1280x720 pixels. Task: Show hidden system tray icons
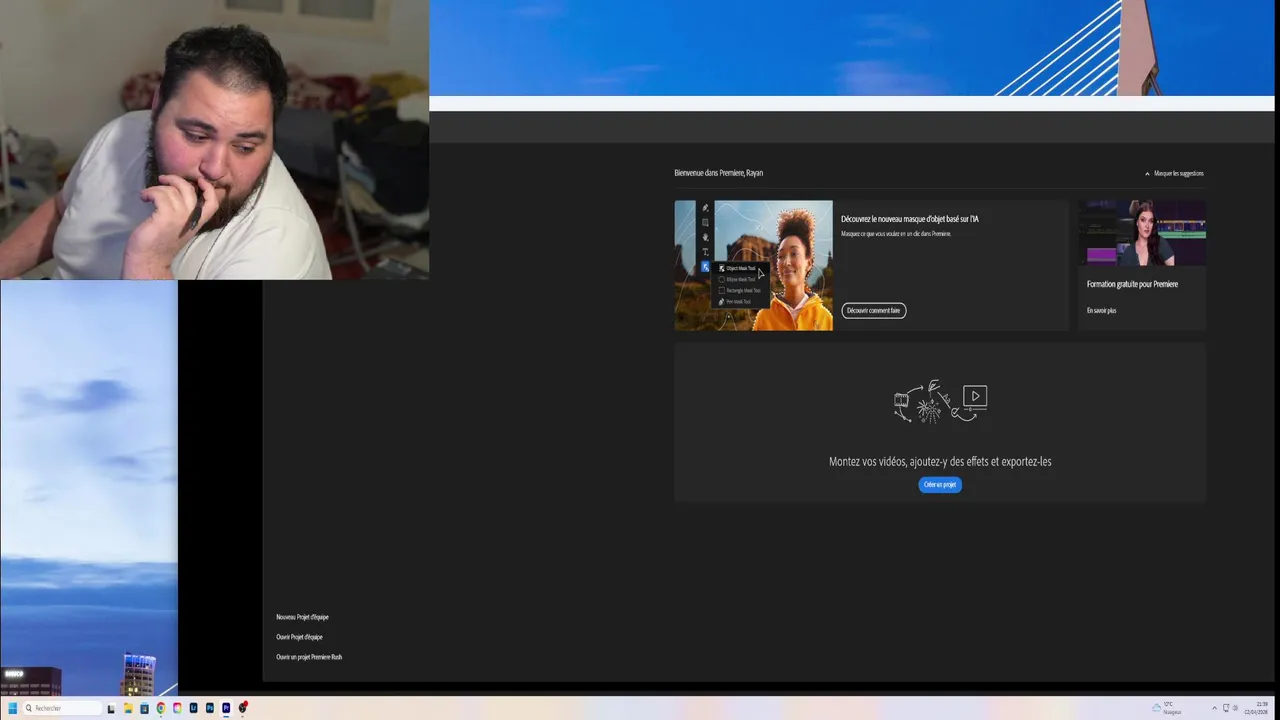pos(1214,708)
